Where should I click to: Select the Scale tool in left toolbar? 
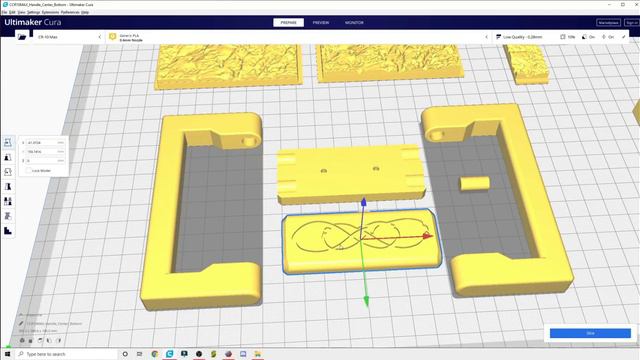pos(8,157)
